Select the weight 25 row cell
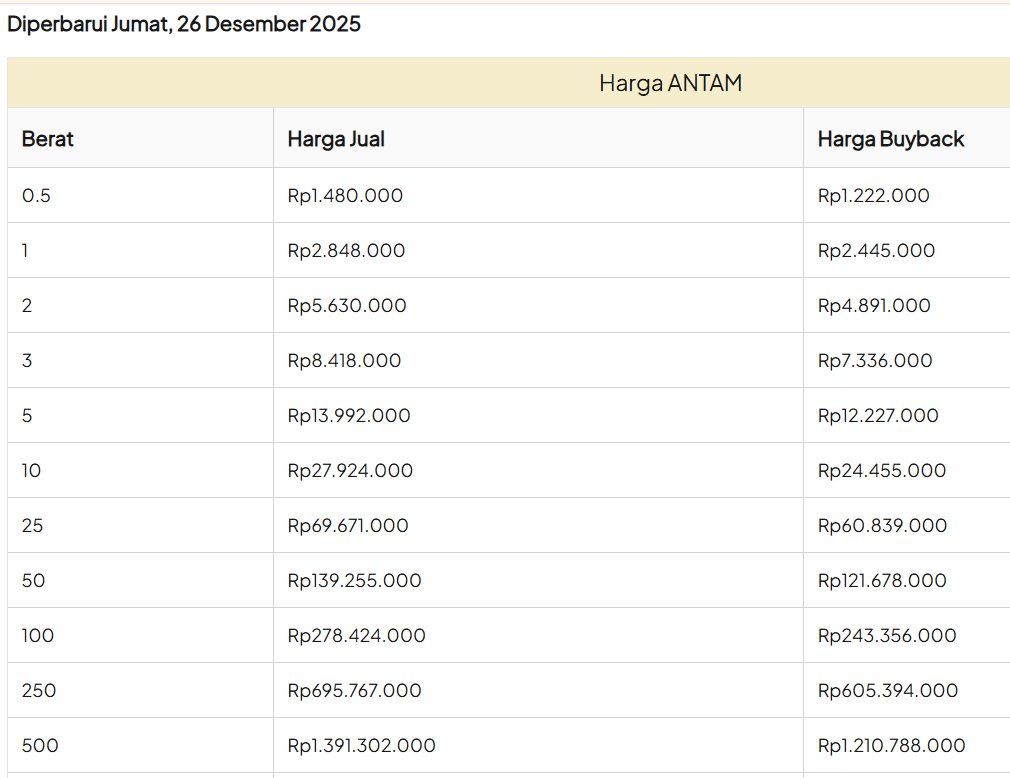This screenshot has width=1010, height=778. pos(33,526)
